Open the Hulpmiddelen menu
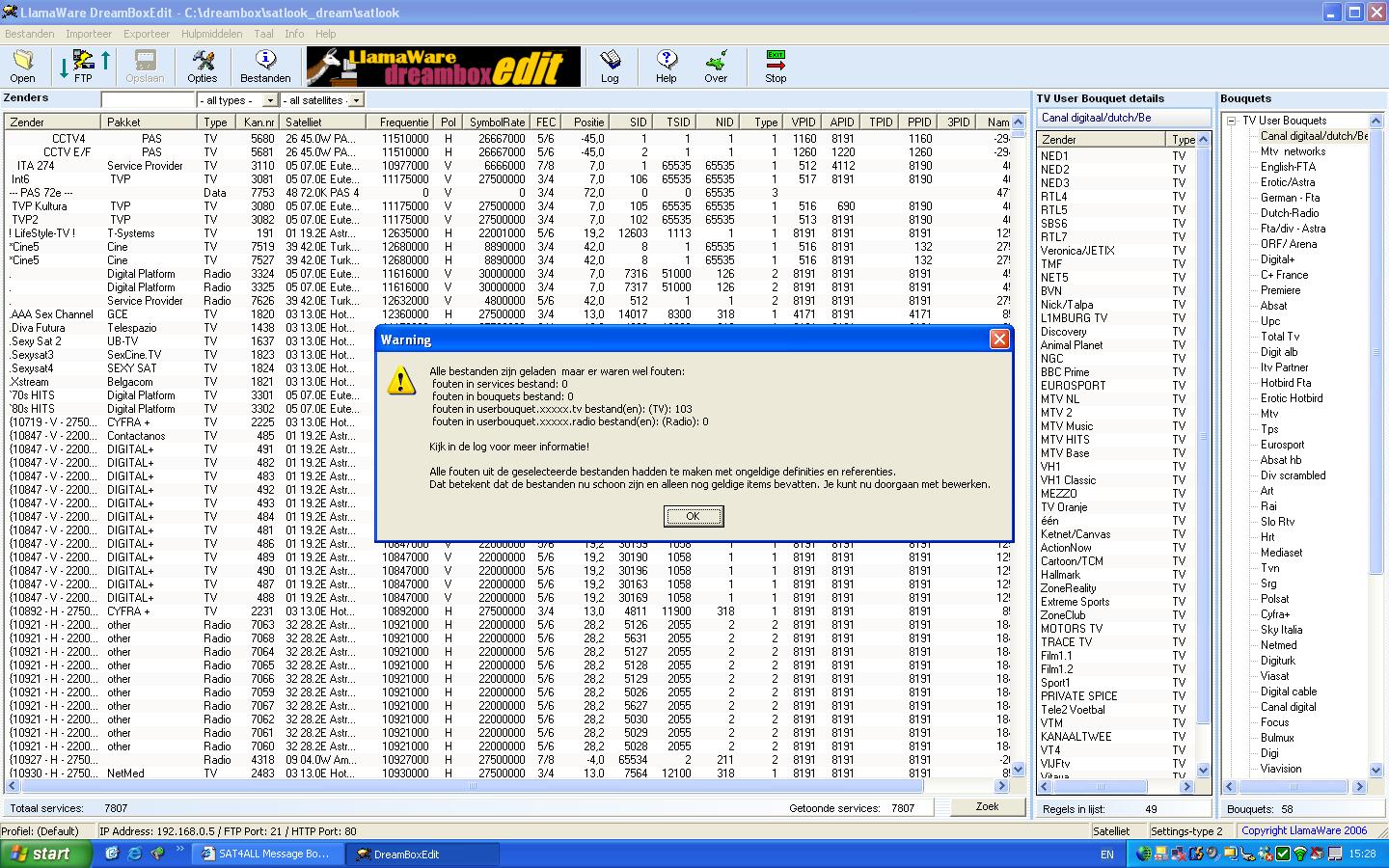The width and height of the screenshot is (1389, 868). 212,34
